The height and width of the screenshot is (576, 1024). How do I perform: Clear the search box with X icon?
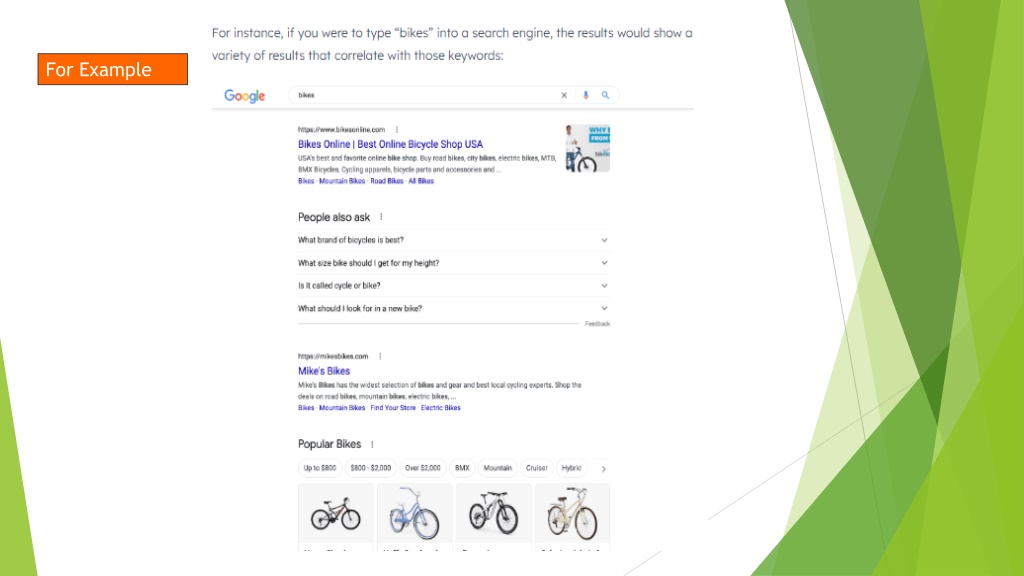pyautogui.click(x=564, y=95)
